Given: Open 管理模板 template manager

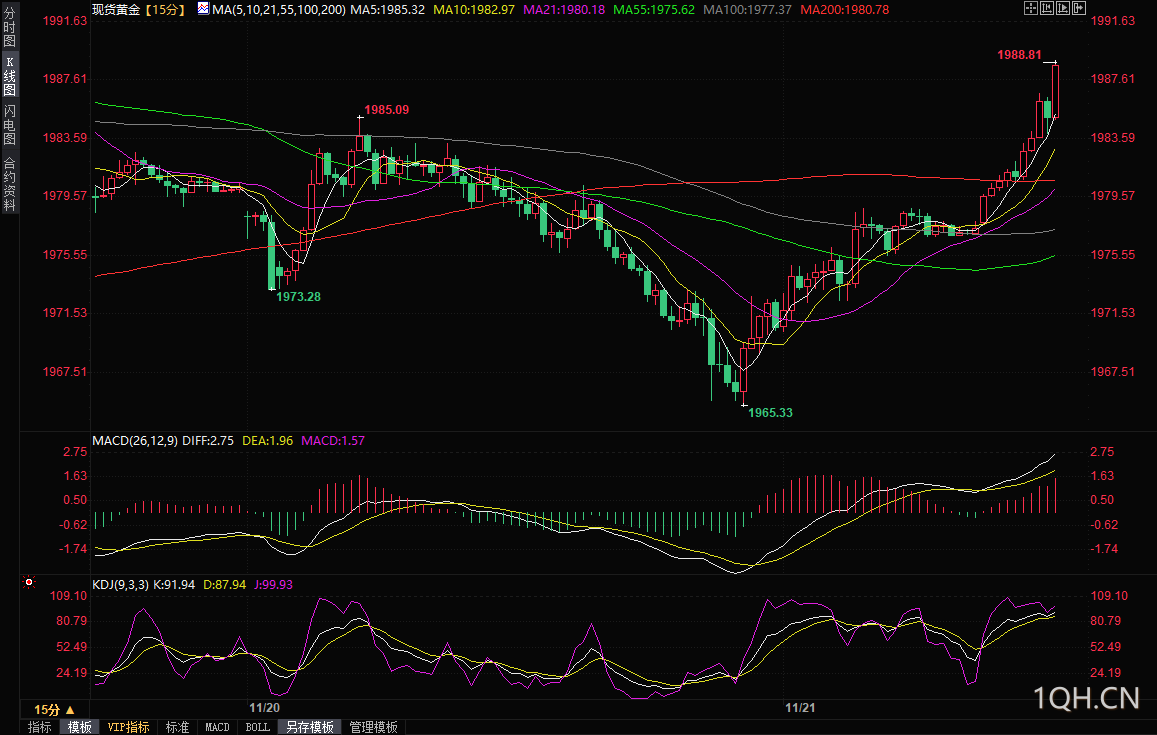Looking at the screenshot, I should point(373,727).
